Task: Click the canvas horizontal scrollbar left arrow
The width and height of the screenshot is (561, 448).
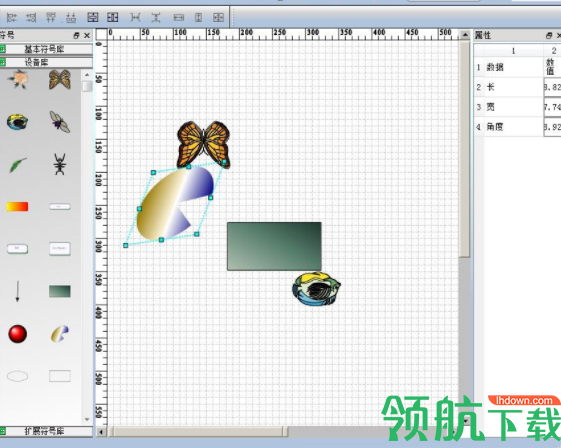Action: pos(101,432)
